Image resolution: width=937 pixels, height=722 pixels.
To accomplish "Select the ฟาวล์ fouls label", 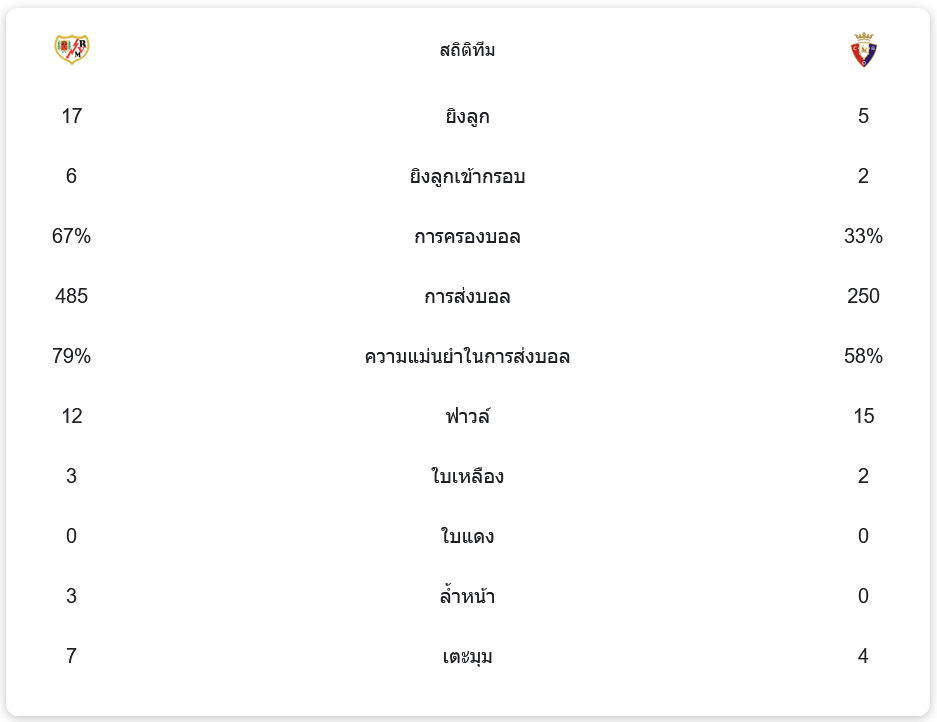I will coord(467,416).
